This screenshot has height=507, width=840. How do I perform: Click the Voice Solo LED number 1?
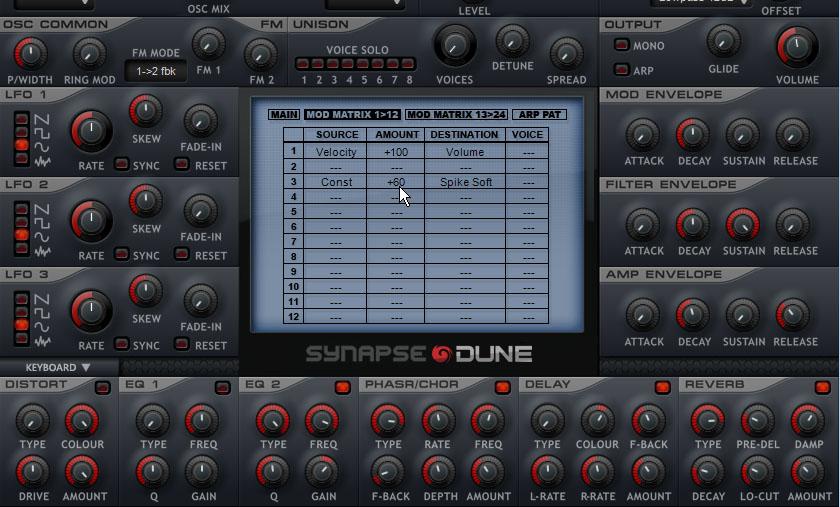click(303, 64)
